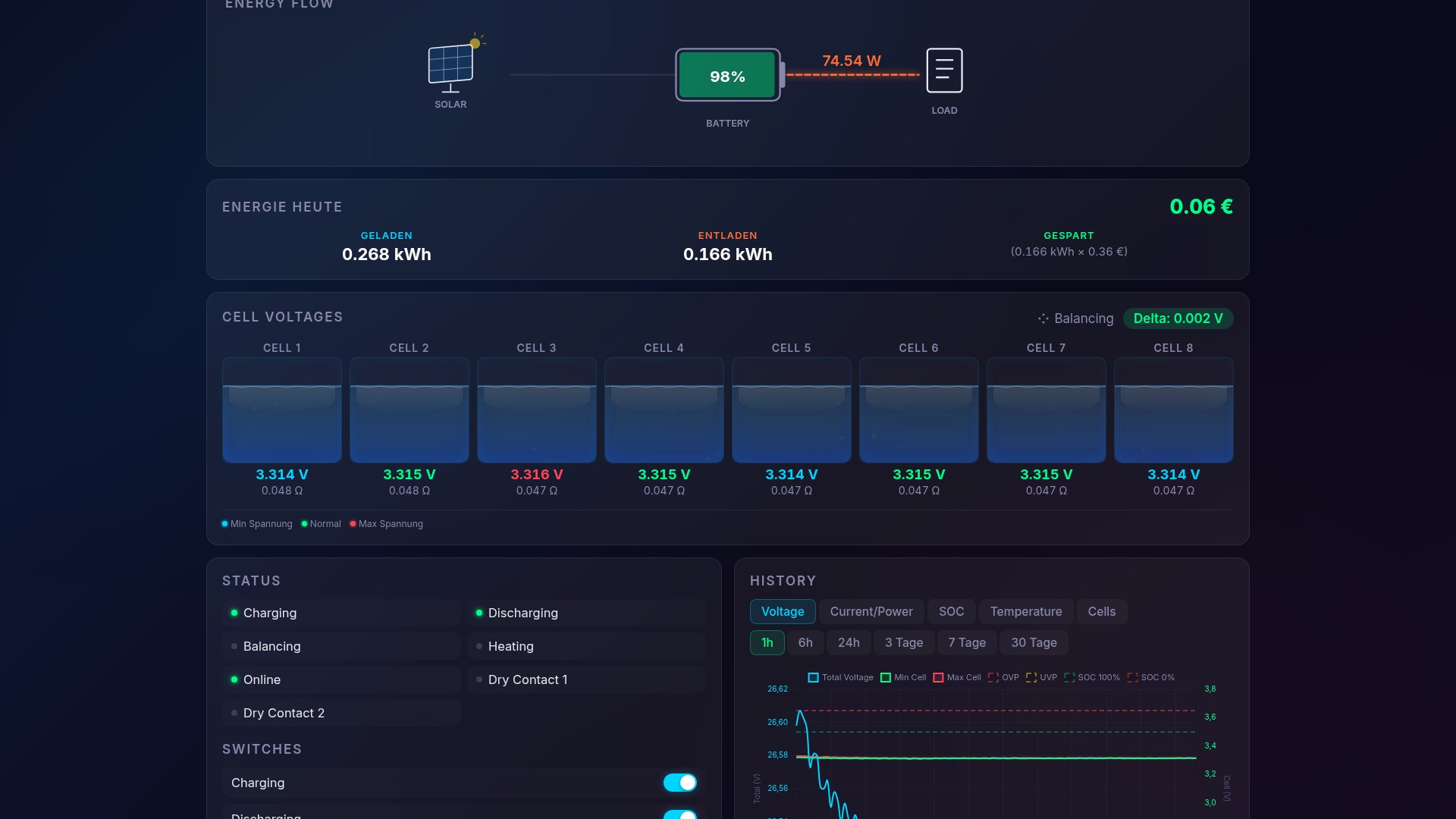Viewport: 1456px width, 819px height.
Task: Click the Balancing spinner icon
Action: point(1043,319)
